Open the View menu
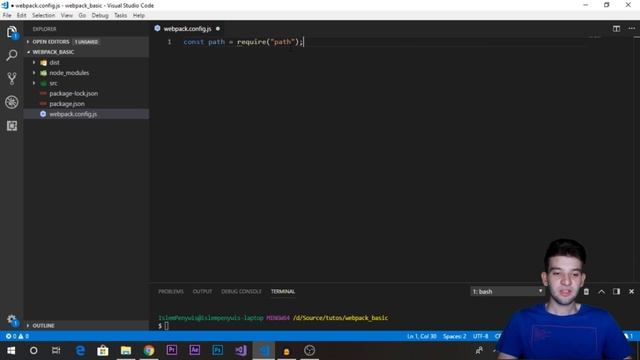640x360 pixels. (67, 16)
